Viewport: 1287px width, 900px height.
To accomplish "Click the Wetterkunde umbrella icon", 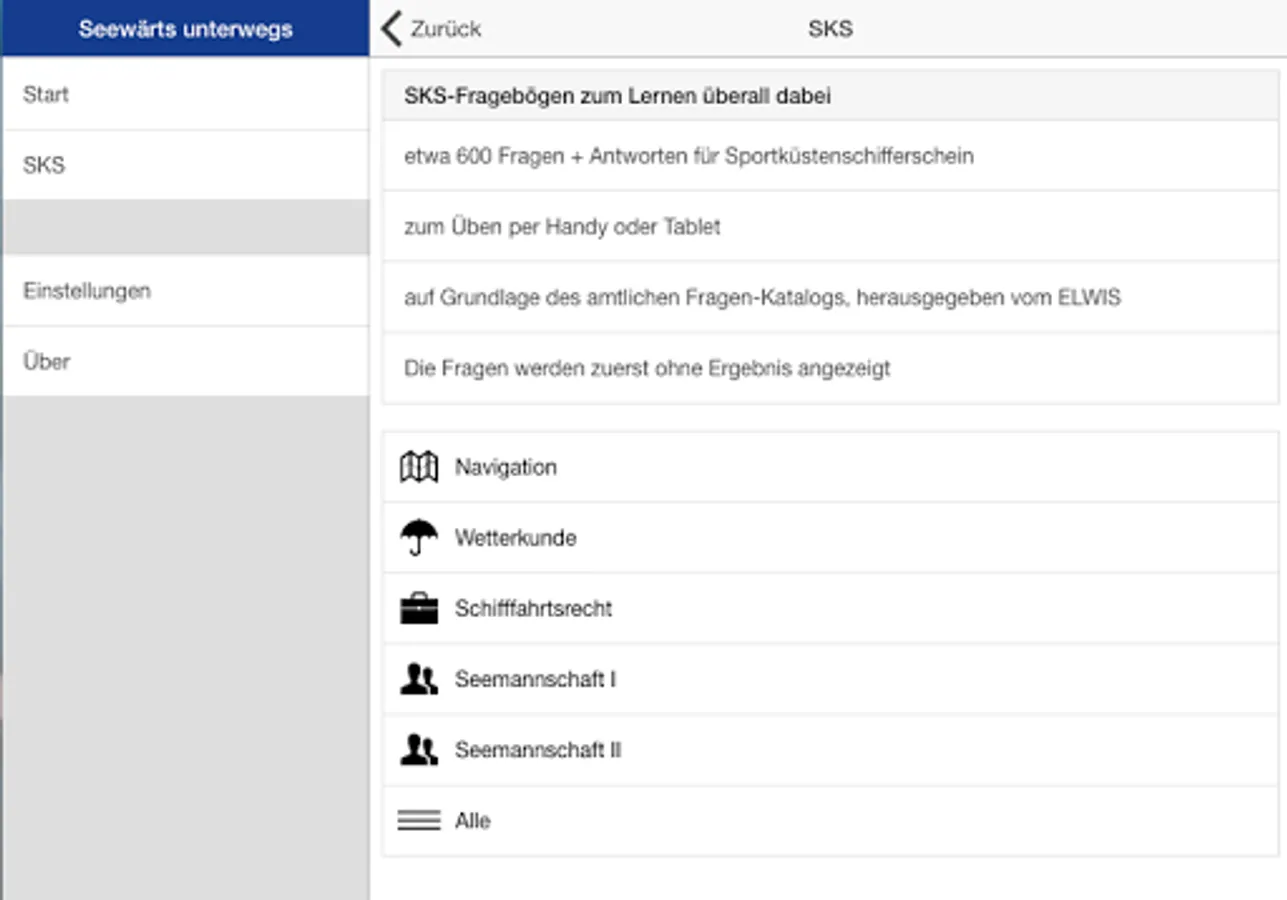I will [x=419, y=538].
